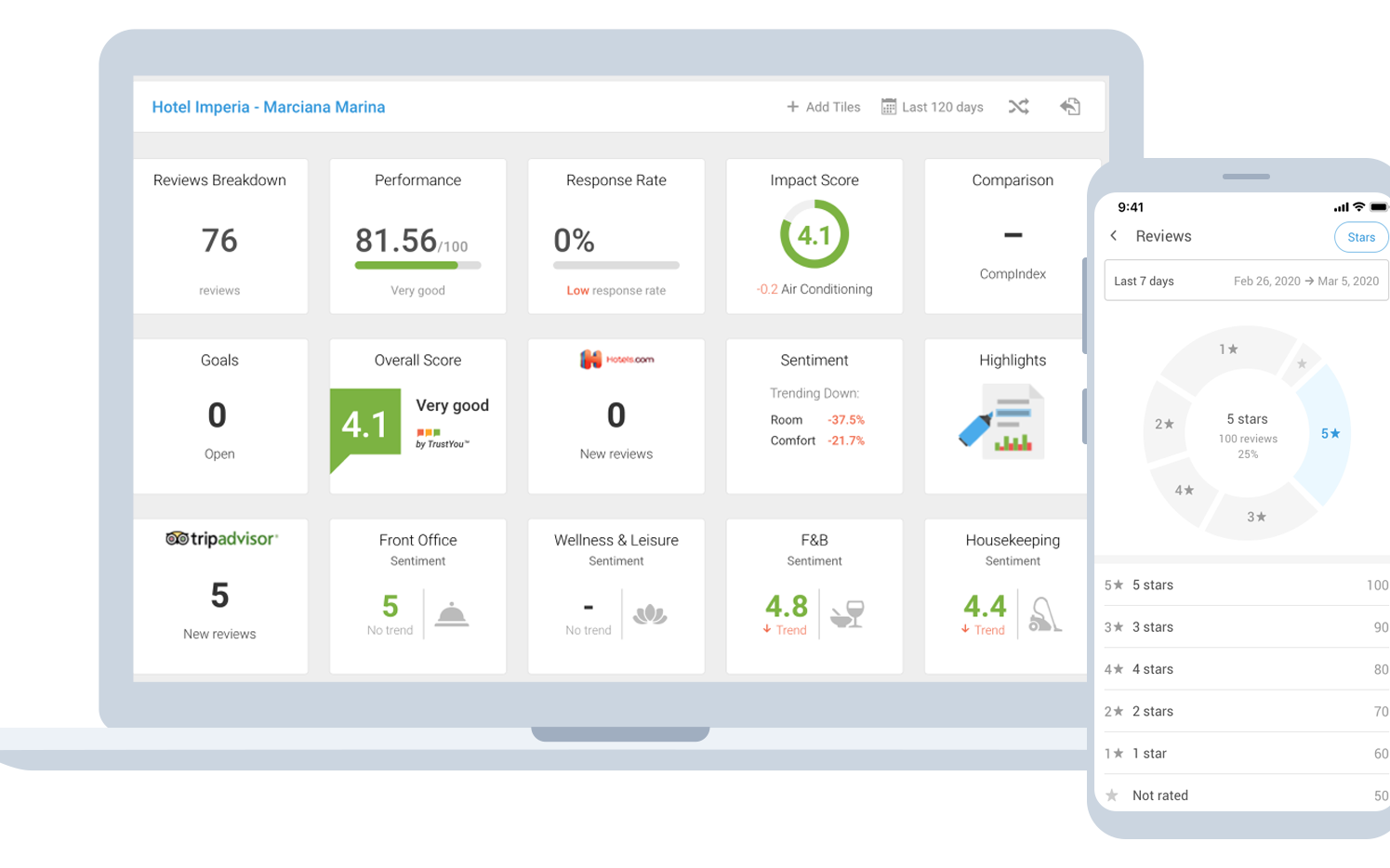Select the 2 star donut segment

coord(1164,424)
